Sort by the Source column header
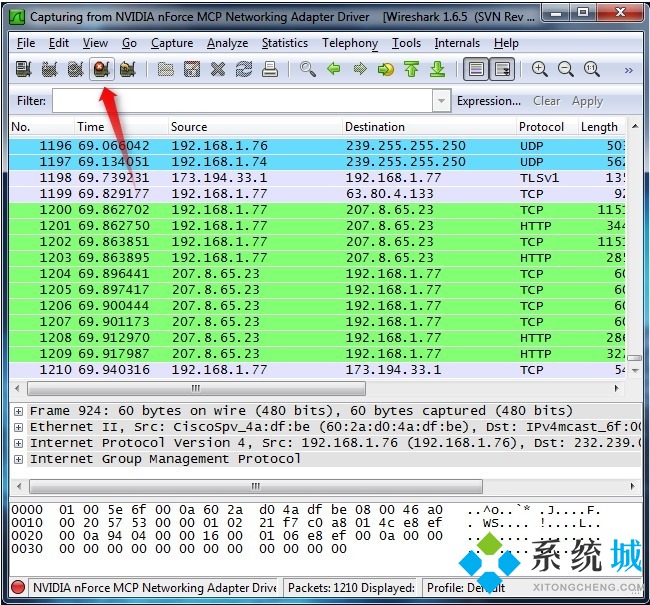Image resolution: width=650 pixels, height=605 pixels. pyautogui.click(x=255, y=126)
